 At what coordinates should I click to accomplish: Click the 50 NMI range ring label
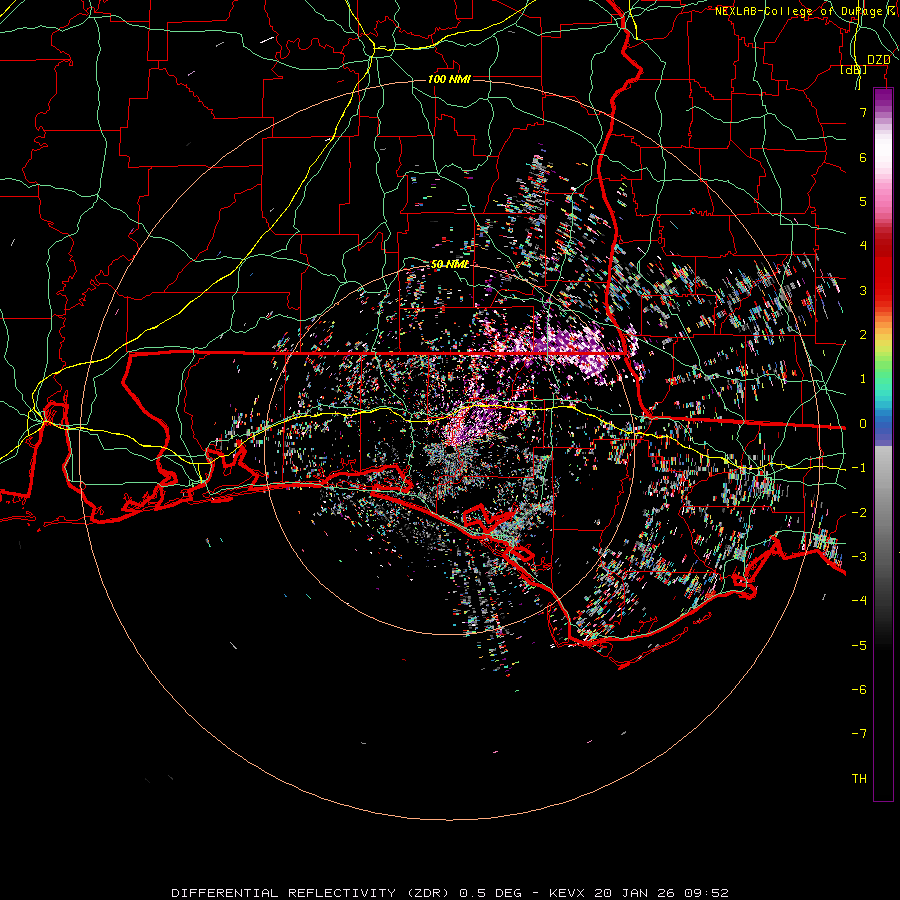450,264
